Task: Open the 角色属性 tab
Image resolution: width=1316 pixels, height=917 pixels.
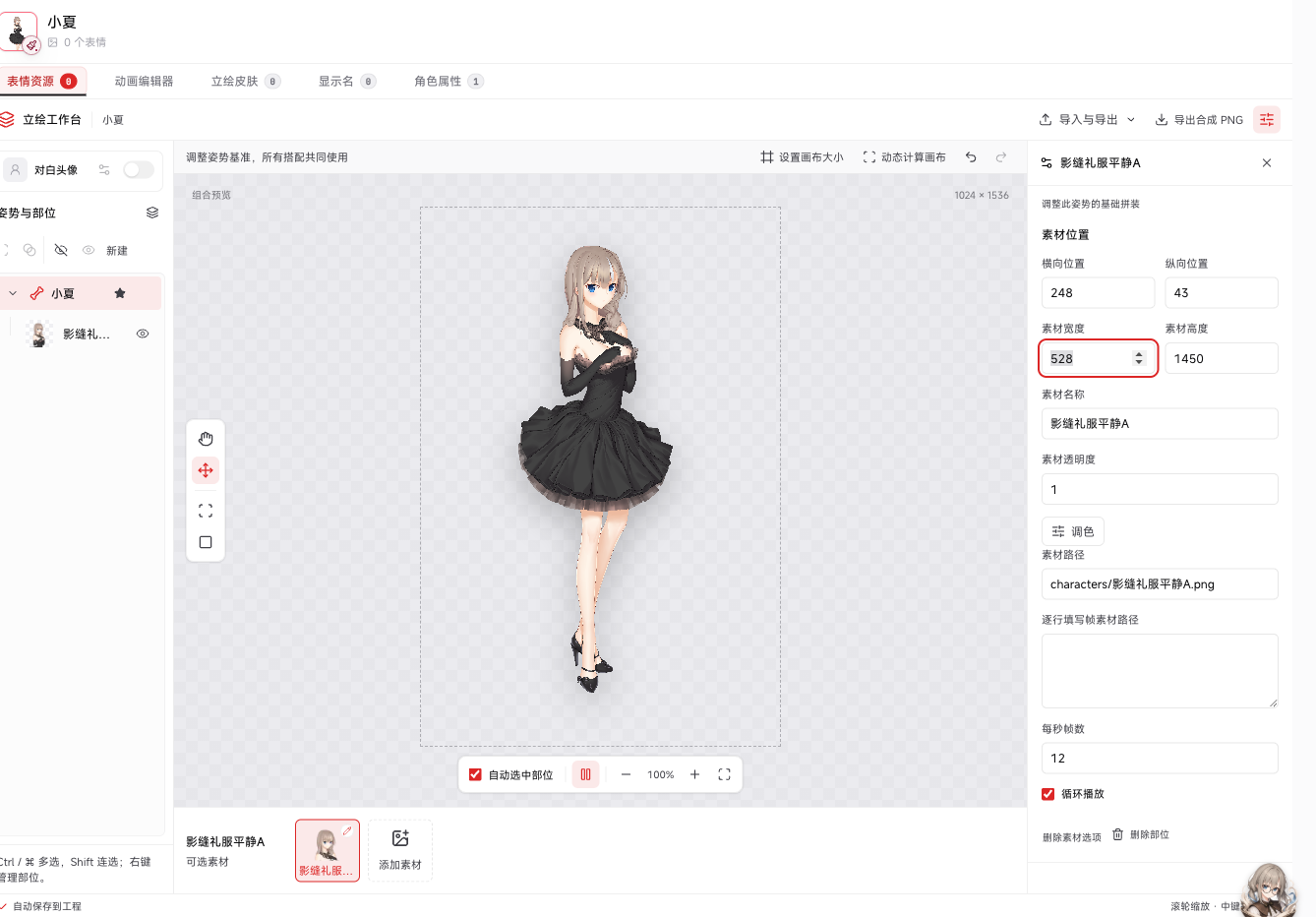Action: click(449, 82)
